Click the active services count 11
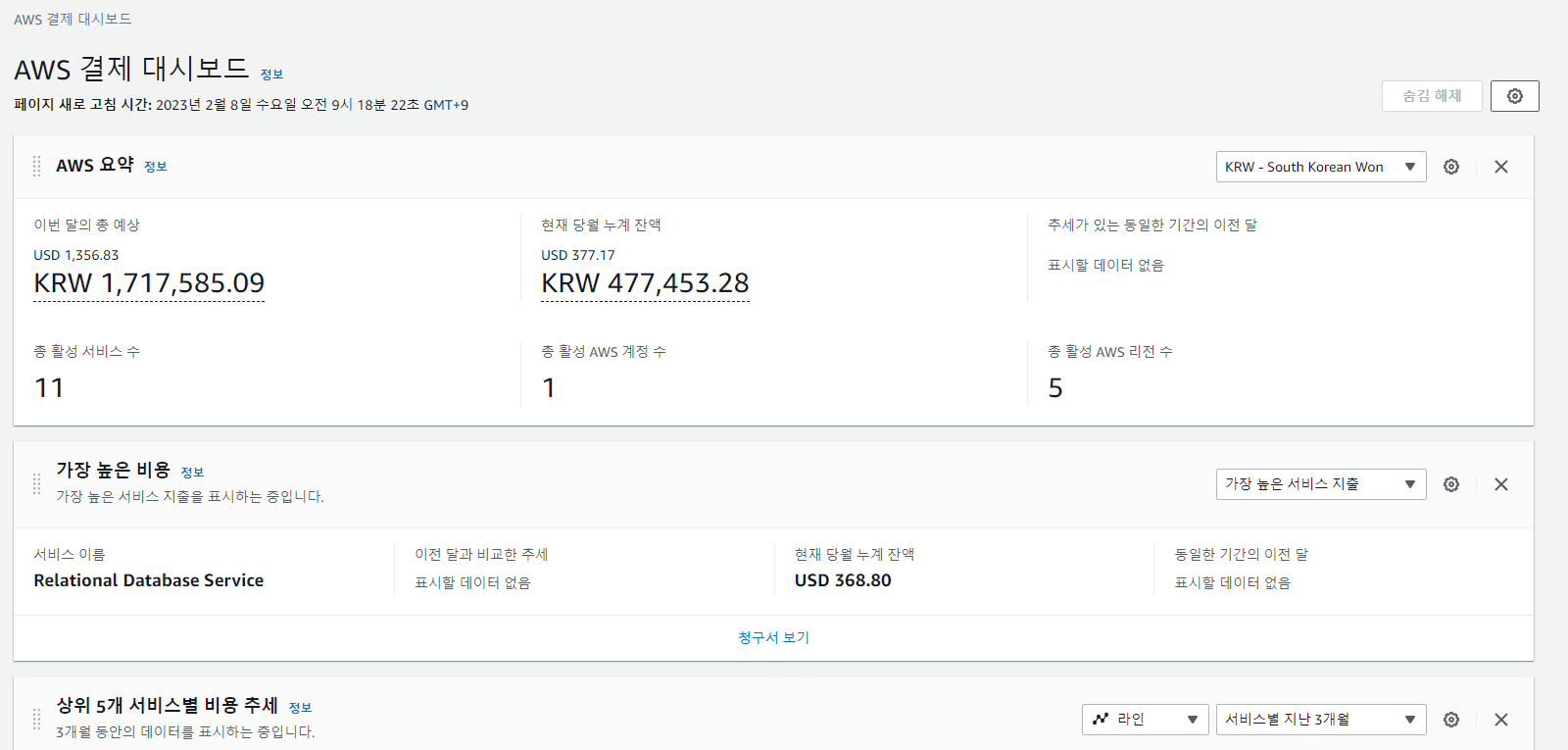This screenshot has width=1568, height=750. [49, 388]
